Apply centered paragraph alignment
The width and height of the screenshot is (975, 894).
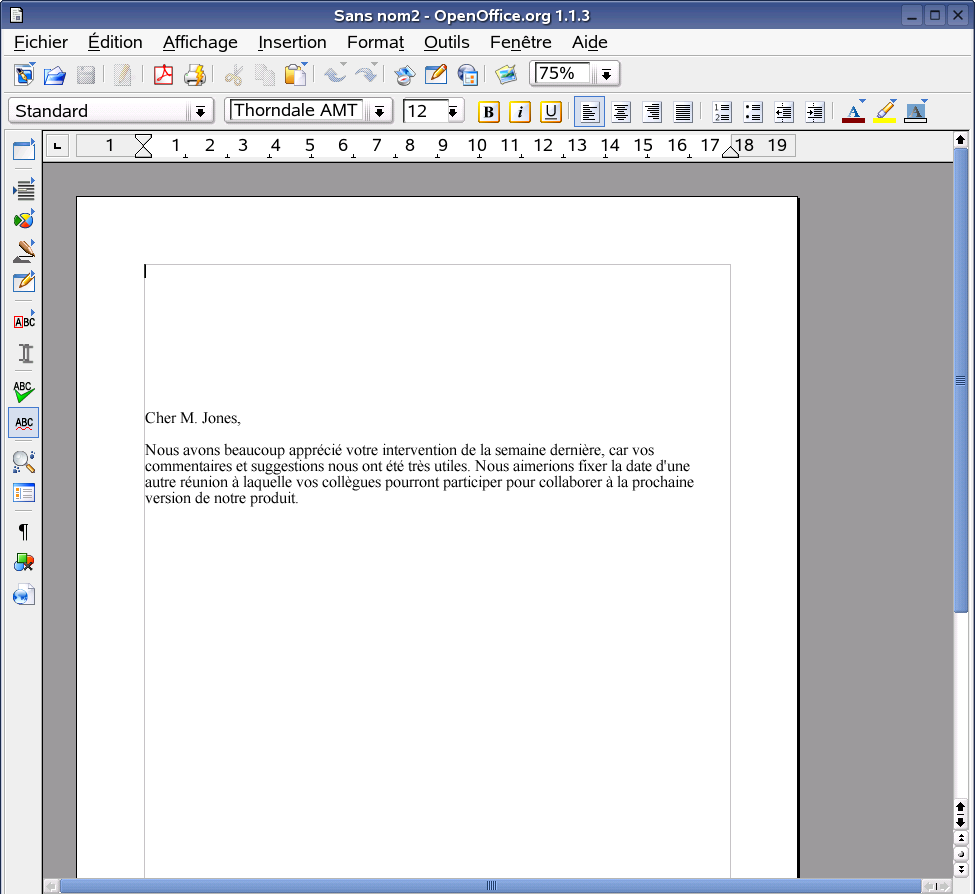620,111
